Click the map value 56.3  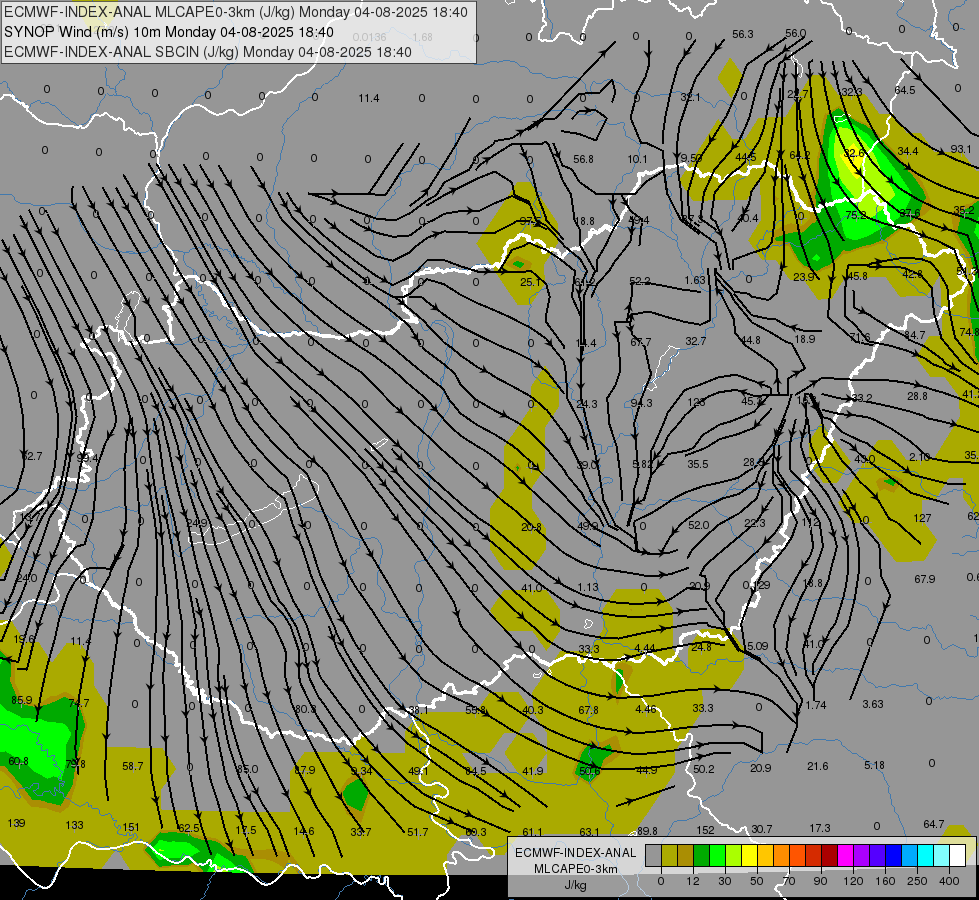tap(742, 34)
